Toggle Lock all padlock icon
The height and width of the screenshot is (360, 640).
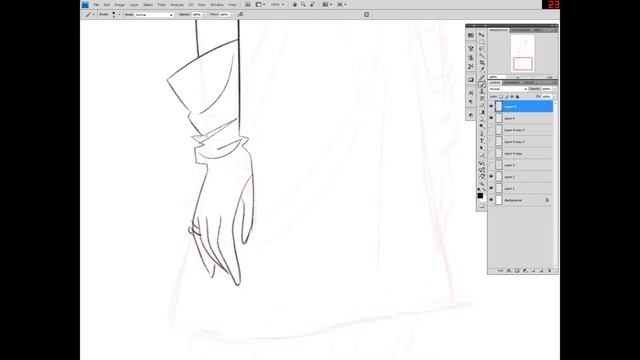point(518,97)
